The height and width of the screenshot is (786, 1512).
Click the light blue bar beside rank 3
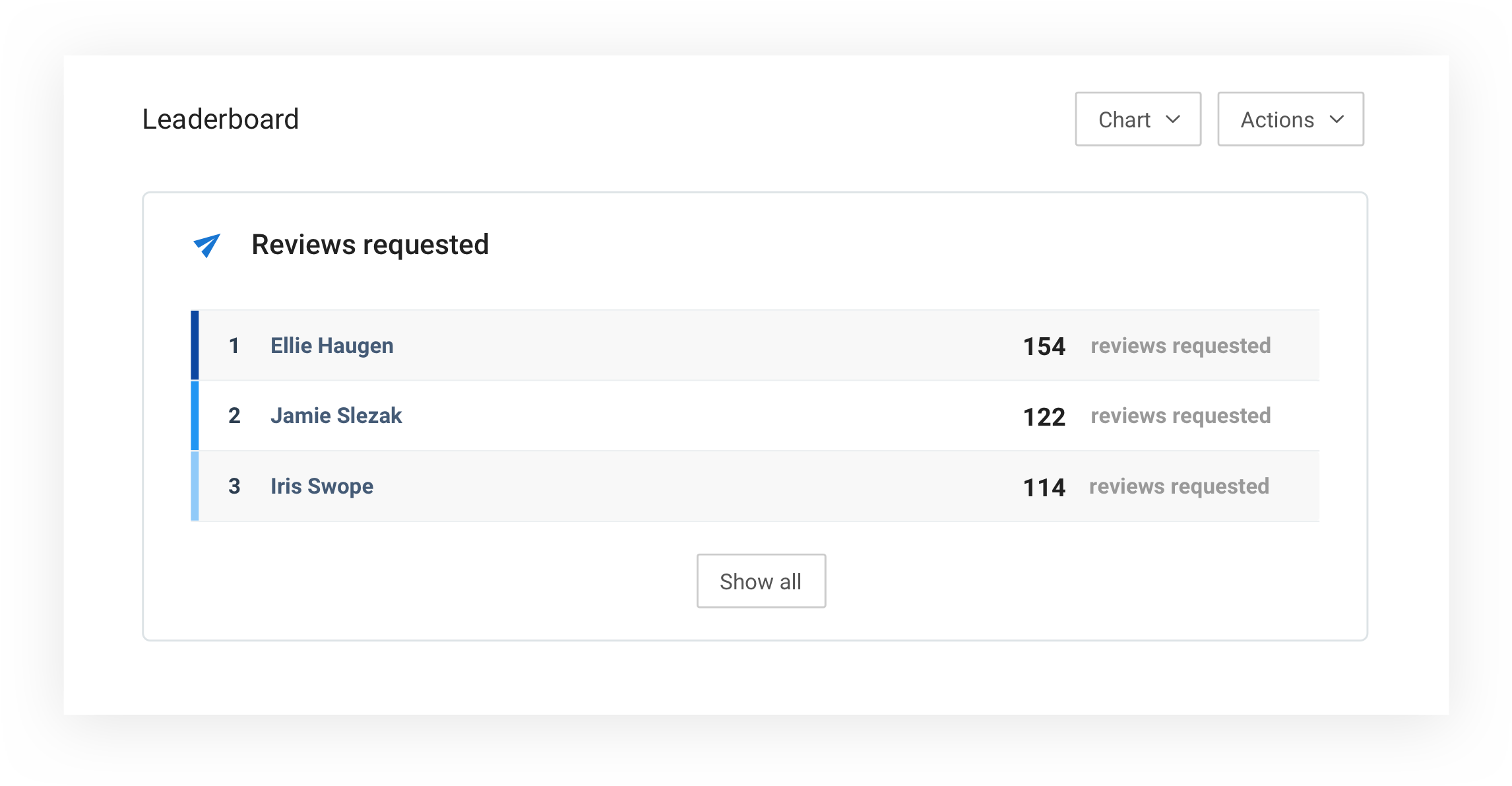point(195,486)
